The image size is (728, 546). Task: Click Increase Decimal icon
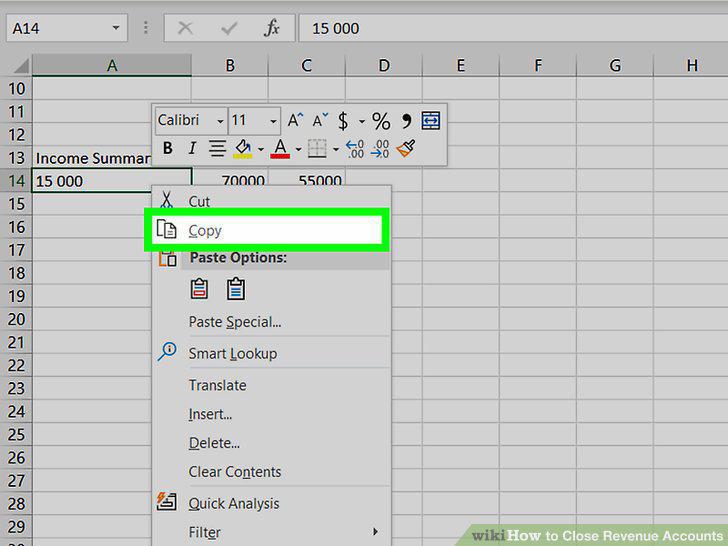pyautogui.click(x=355, y=149)
